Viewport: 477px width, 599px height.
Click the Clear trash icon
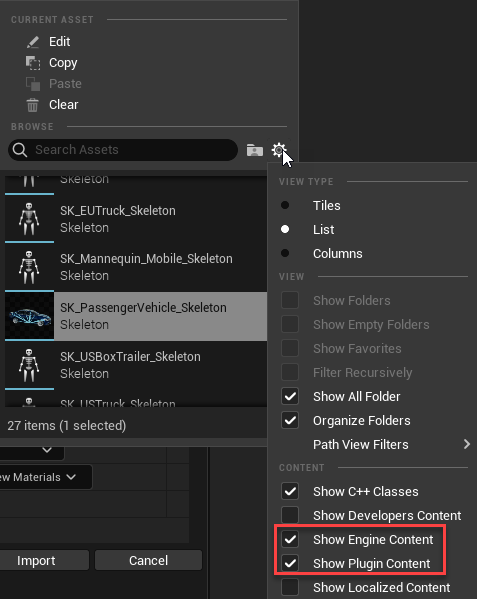[x=32, y=105]
